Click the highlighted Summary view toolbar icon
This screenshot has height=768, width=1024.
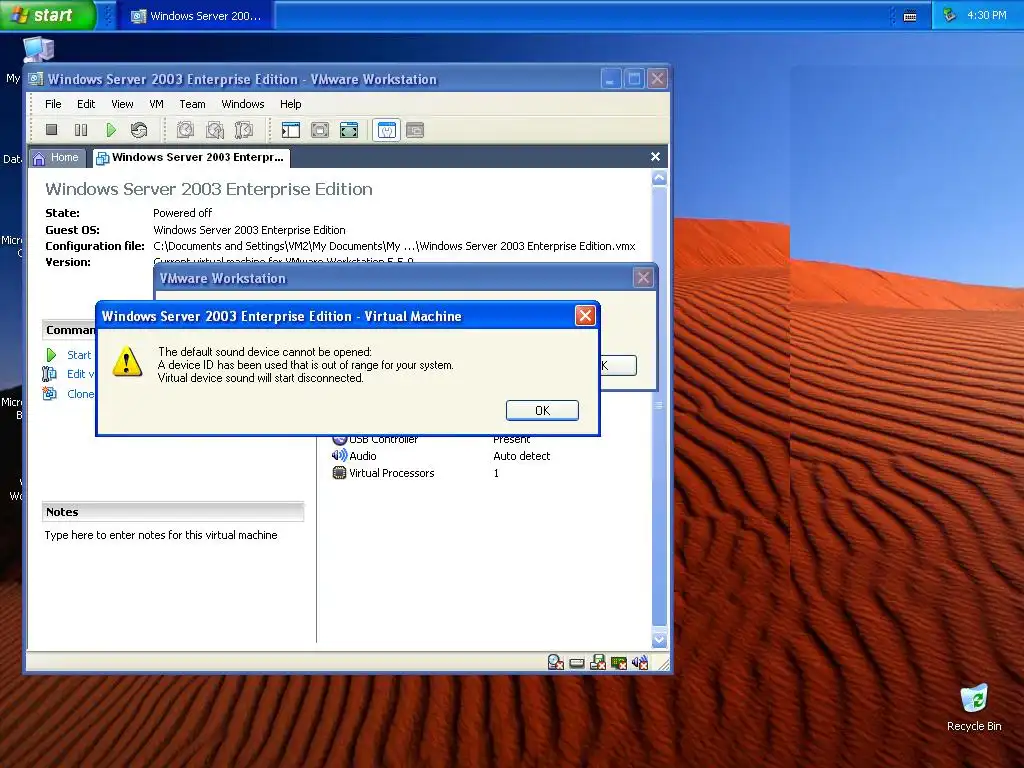tap(386, 130)
